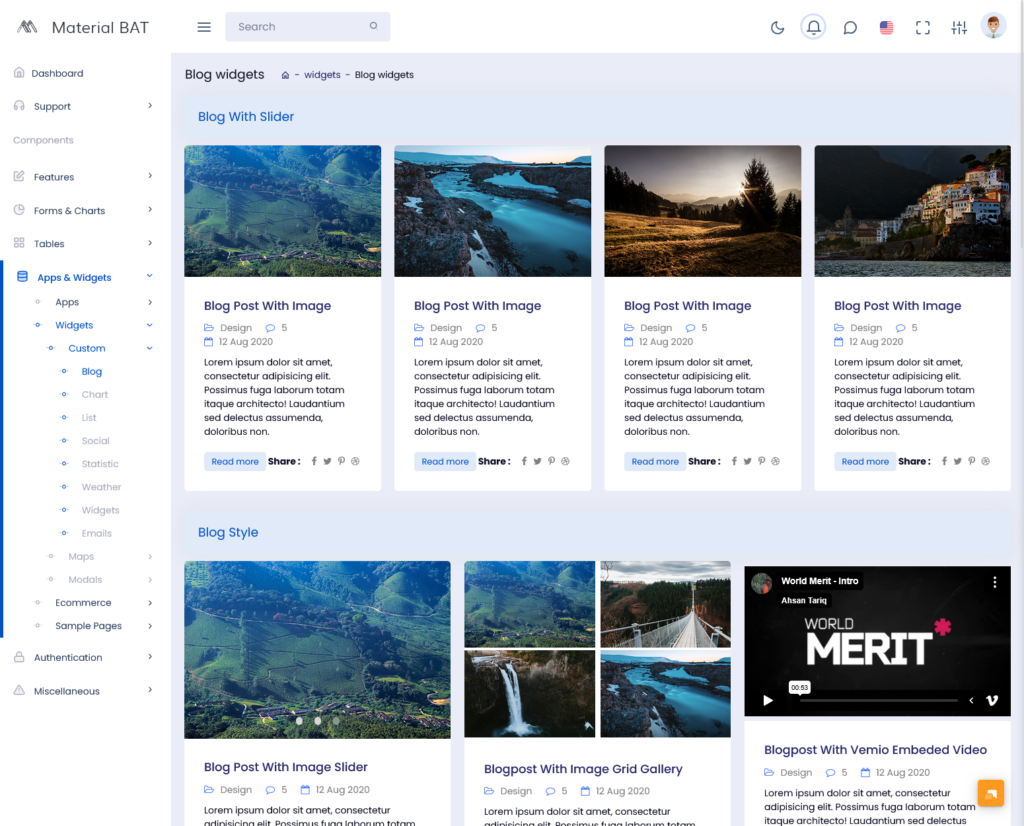Click the waterfall image in grid gallery

point(530,693)
